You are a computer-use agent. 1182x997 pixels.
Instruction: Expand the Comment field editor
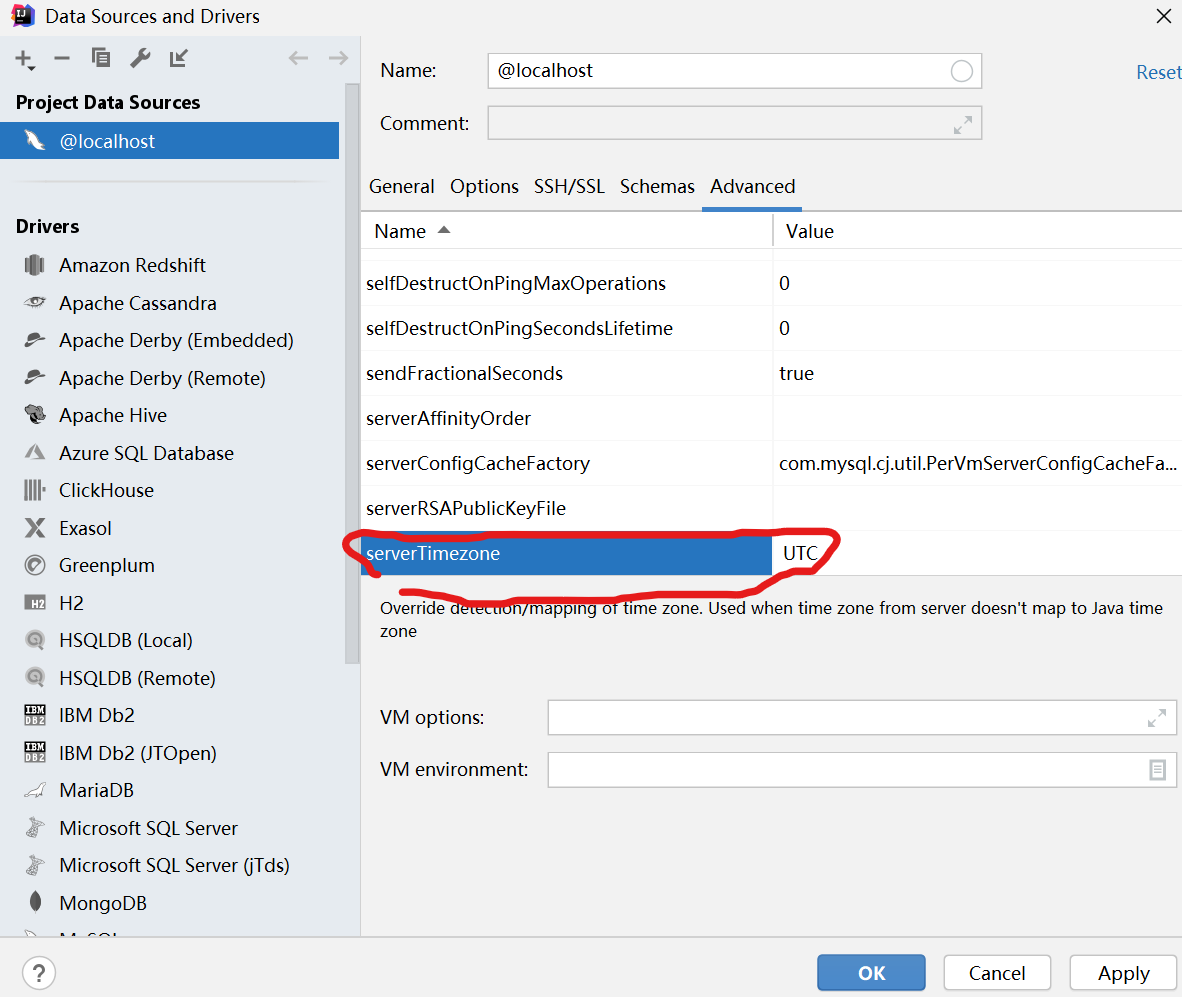click(x=963, y=124)
